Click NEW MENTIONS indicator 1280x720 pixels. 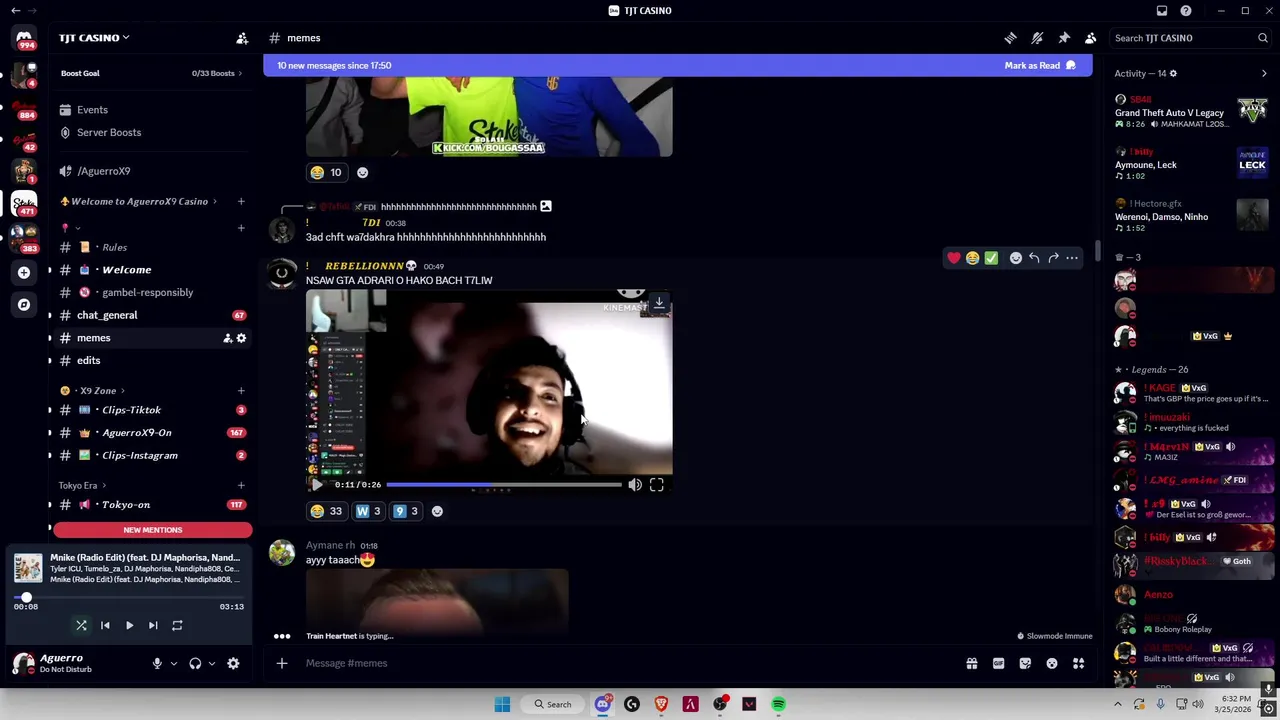point(153,530)
